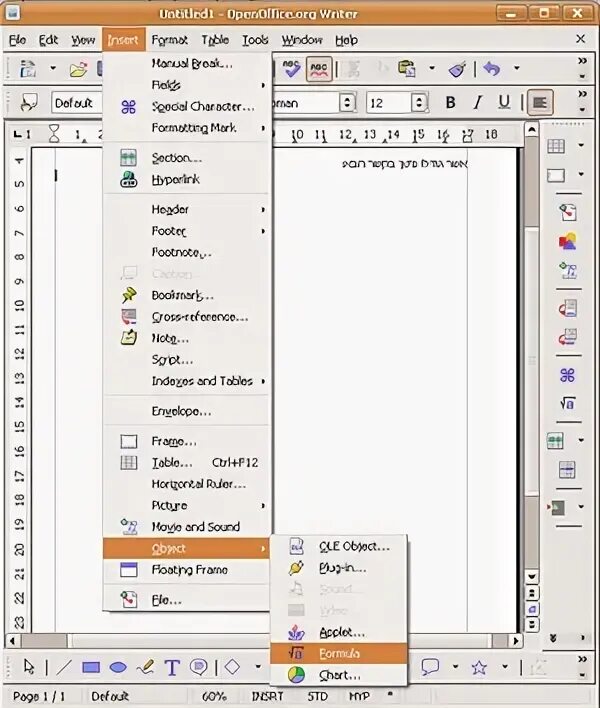This screenshot has width=600, height=708.
Task: Open the Window menu
Action: pyautogui.click(x=302, y=40)
